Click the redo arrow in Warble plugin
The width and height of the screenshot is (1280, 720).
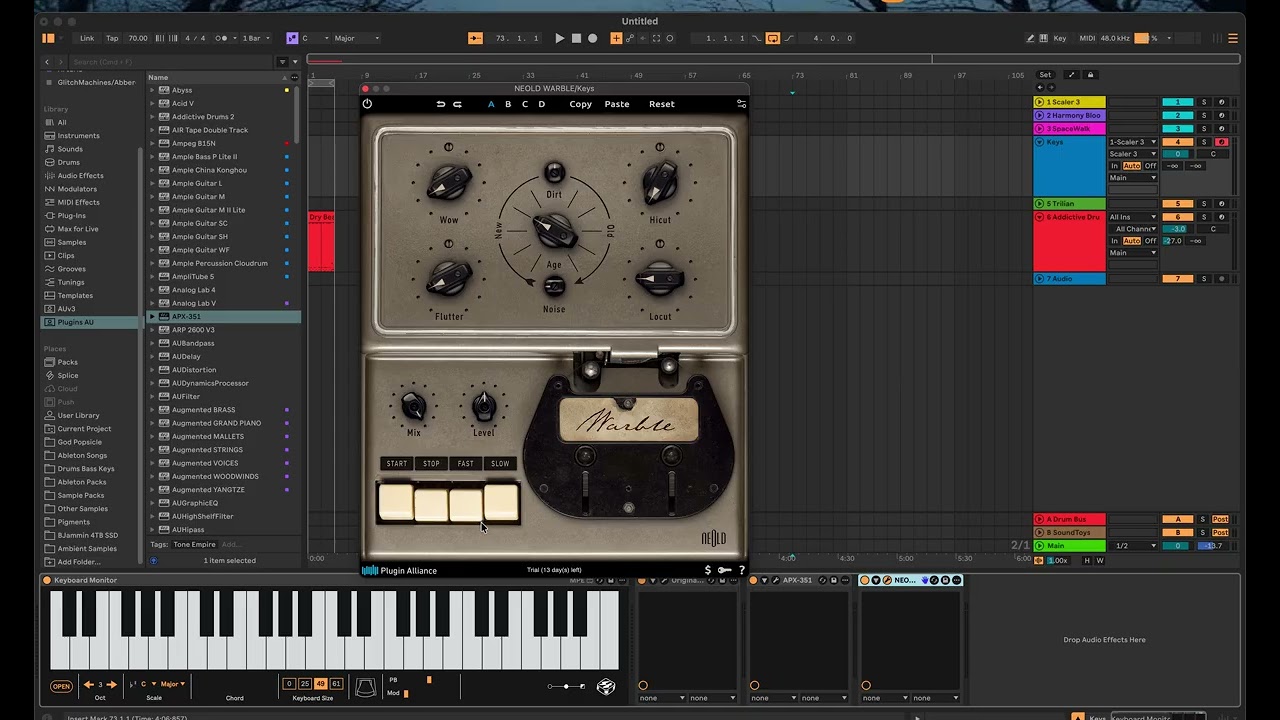(457, 104)
